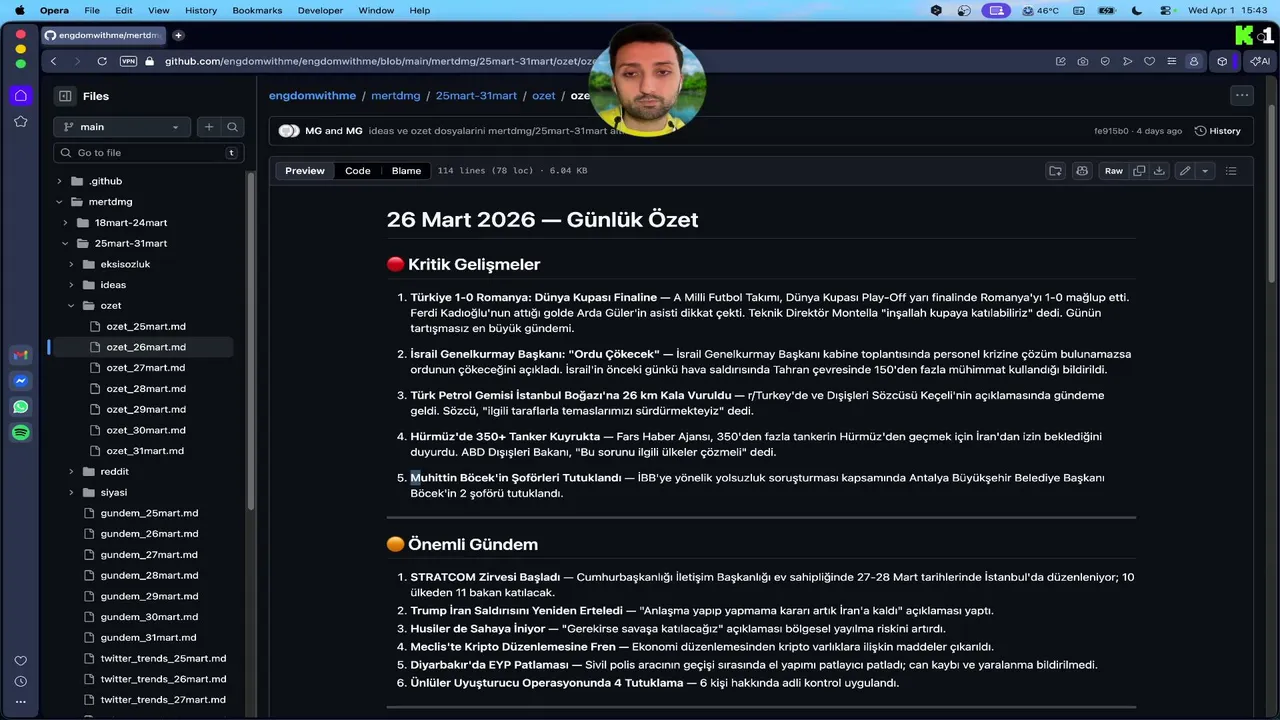Open the history clock icon in sidebar
This screenshot has width=1280, height=720.
[20, 682]
